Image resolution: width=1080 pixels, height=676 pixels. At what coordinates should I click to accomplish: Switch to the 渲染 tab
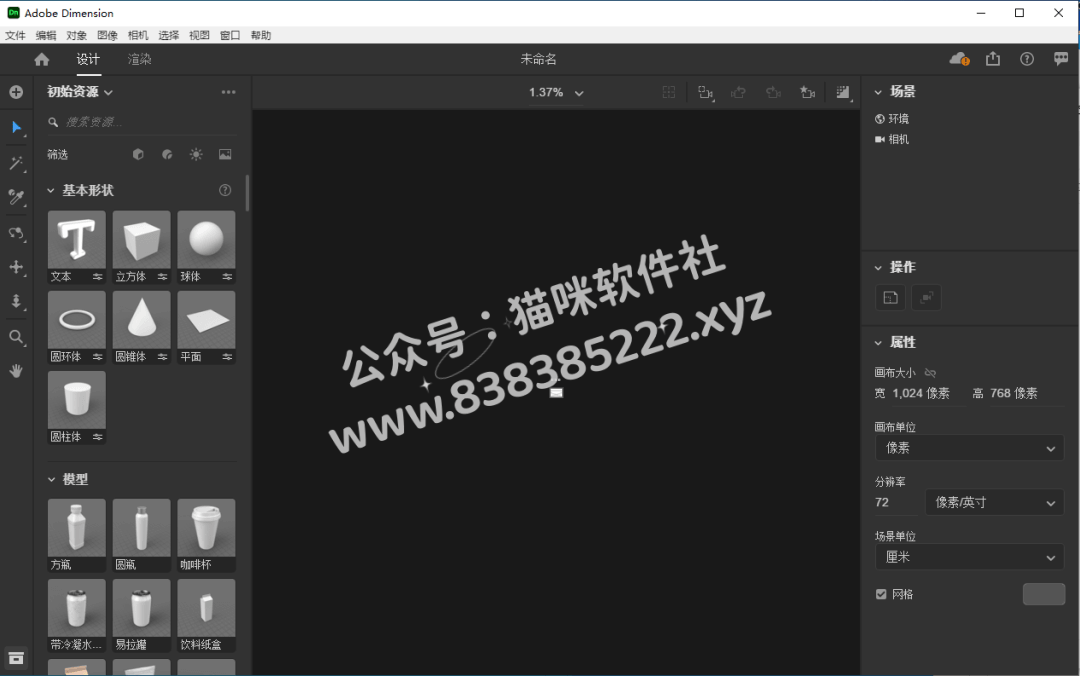(139, 59)
